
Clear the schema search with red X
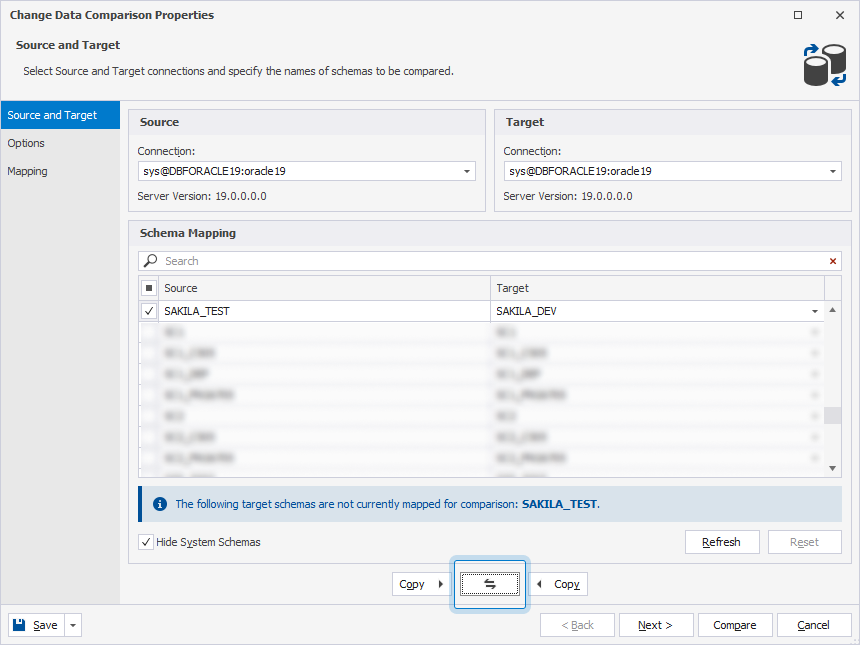click(x=833, y=261)
